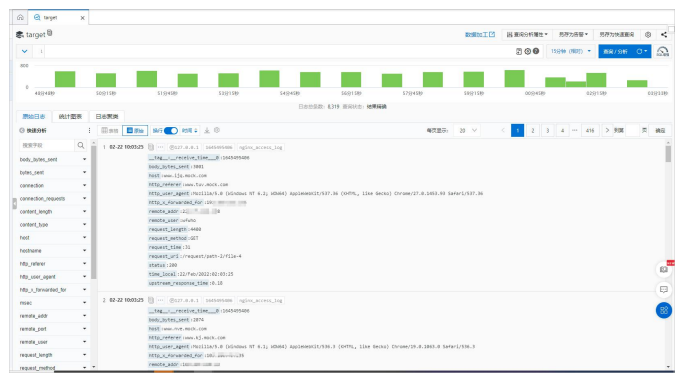Click the help question mark in query bar

pos(536,51)
